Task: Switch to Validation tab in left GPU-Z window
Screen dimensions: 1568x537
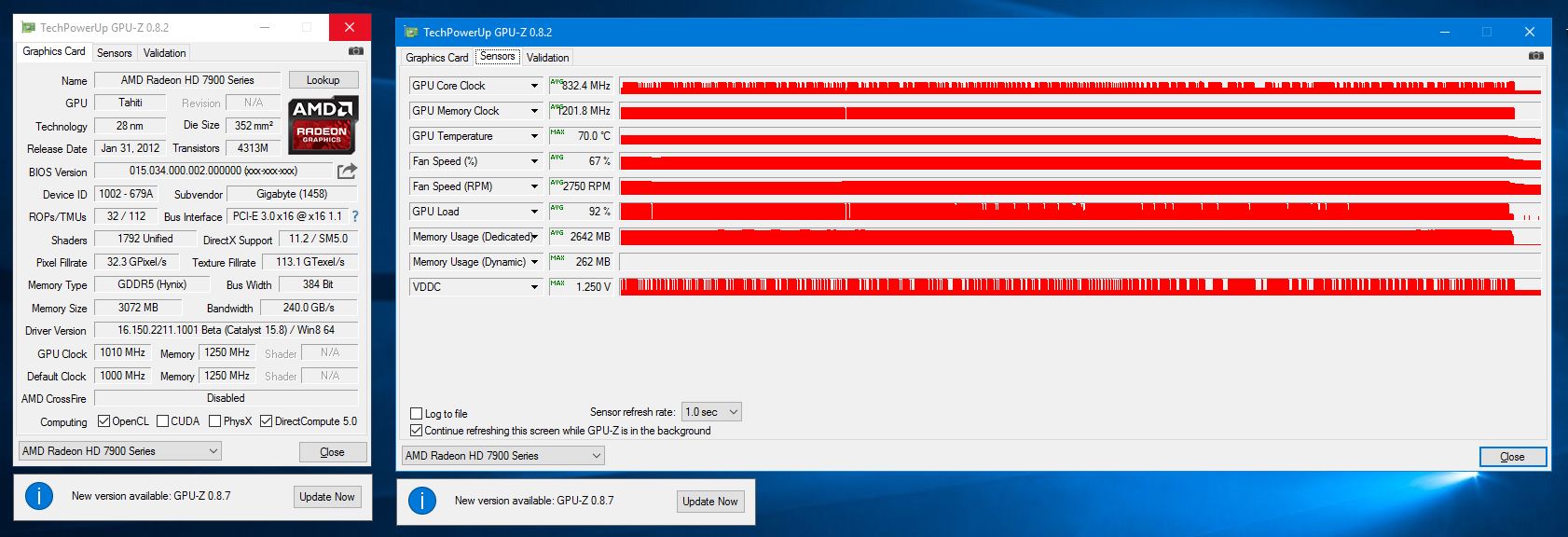Action: coord(165,53)
